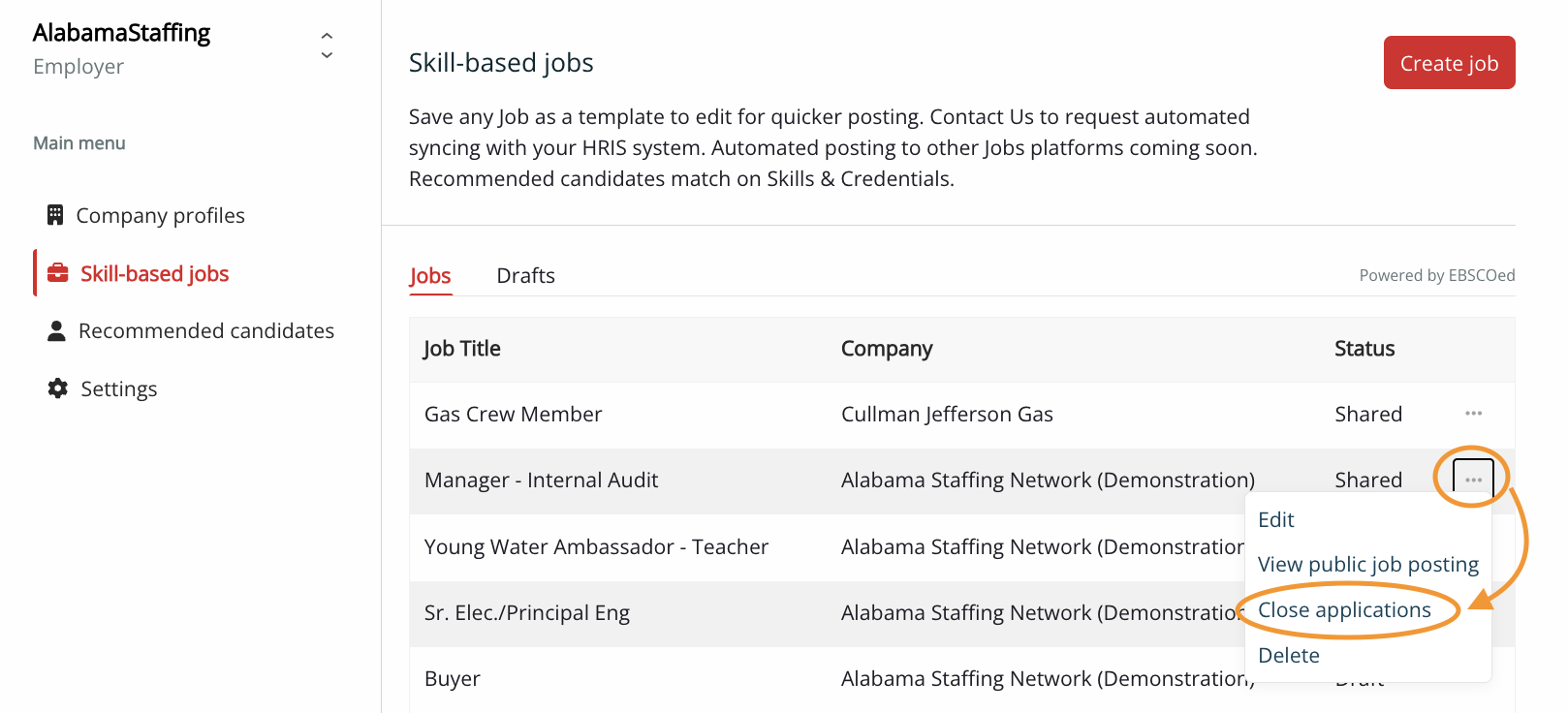Click the Skill-based jobs briefcase icon
Viewport: 1568px width, 713px height.
pos(58,273)
